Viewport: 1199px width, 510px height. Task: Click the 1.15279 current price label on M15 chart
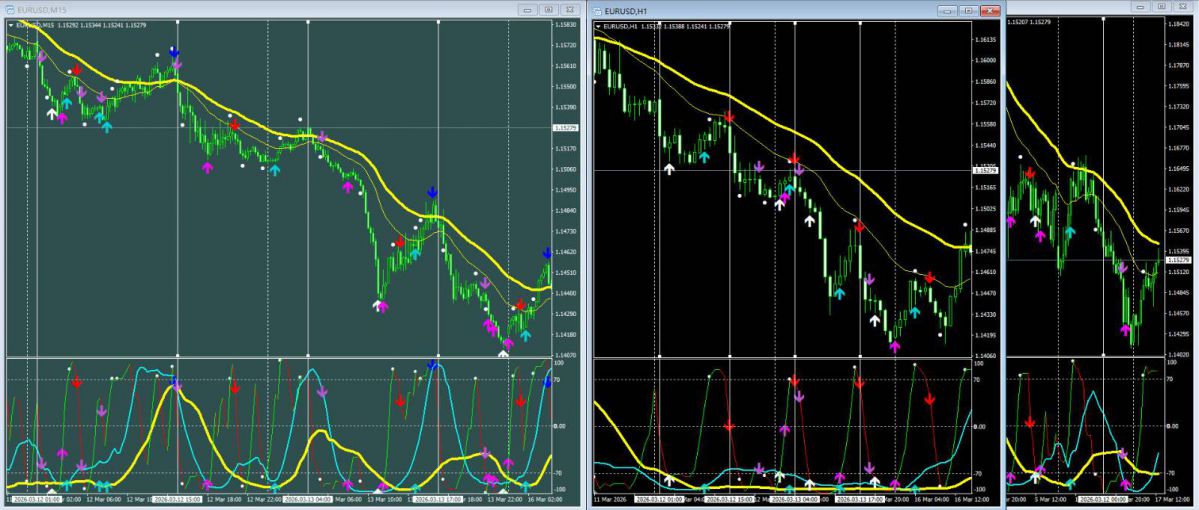pyautogui.click(x=567, y=128)
